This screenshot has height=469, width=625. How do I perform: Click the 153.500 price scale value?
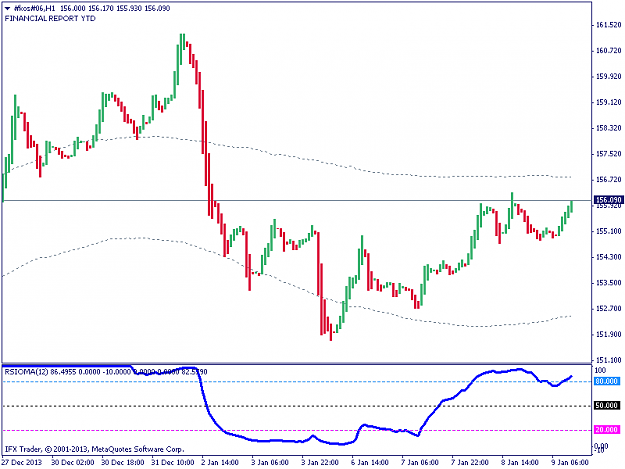pos(608,283)
